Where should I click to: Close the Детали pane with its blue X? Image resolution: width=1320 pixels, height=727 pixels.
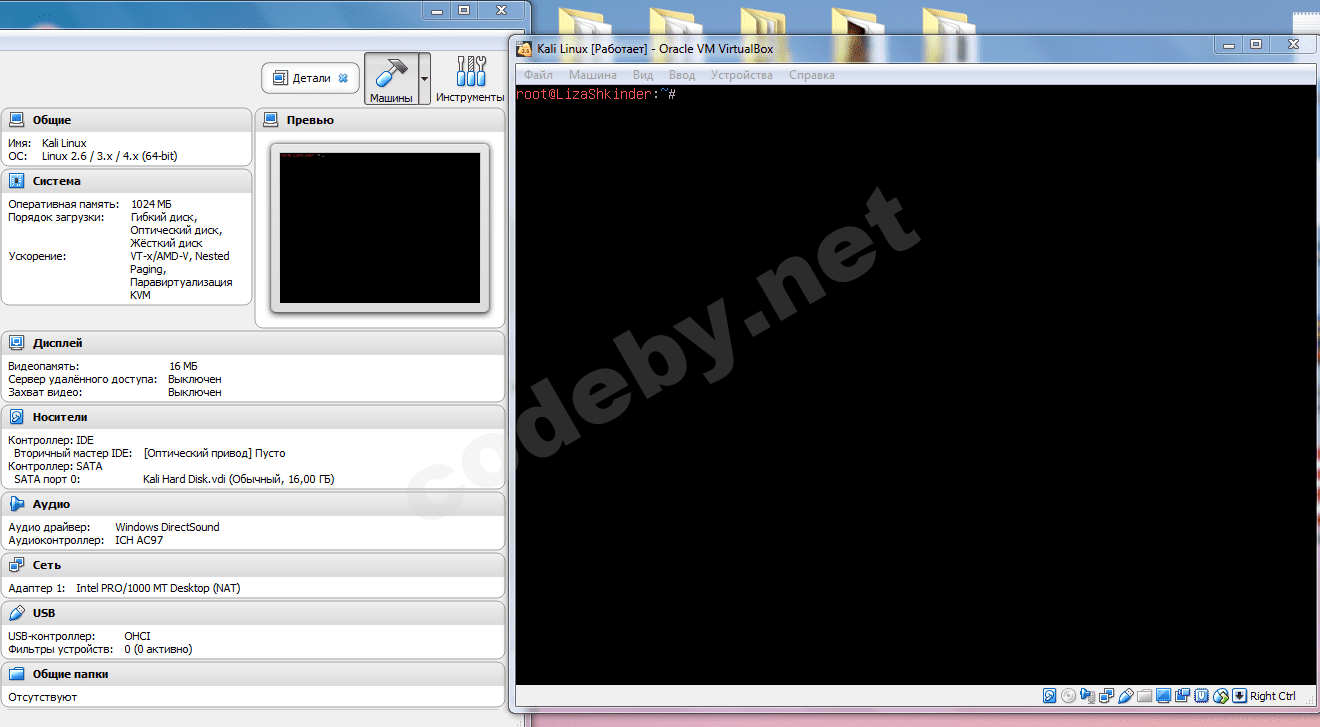click(343, 78)
